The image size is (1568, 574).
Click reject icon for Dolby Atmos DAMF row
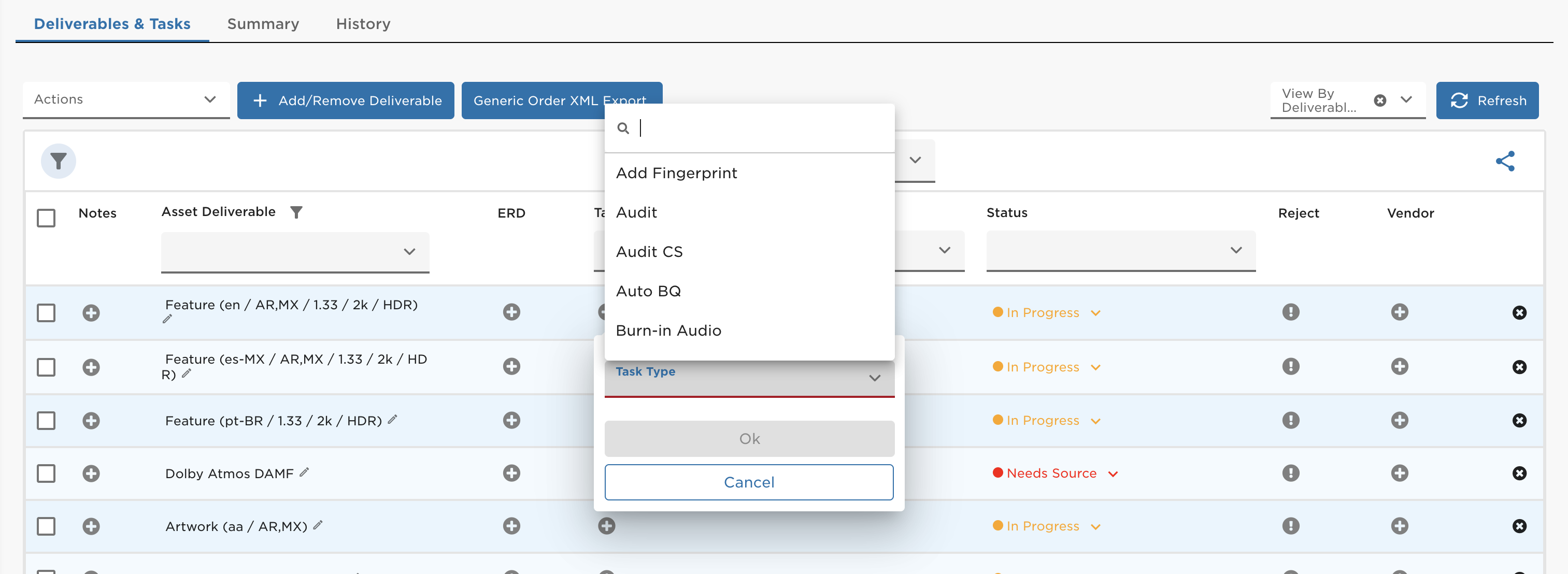click(x=1291, y=473)
